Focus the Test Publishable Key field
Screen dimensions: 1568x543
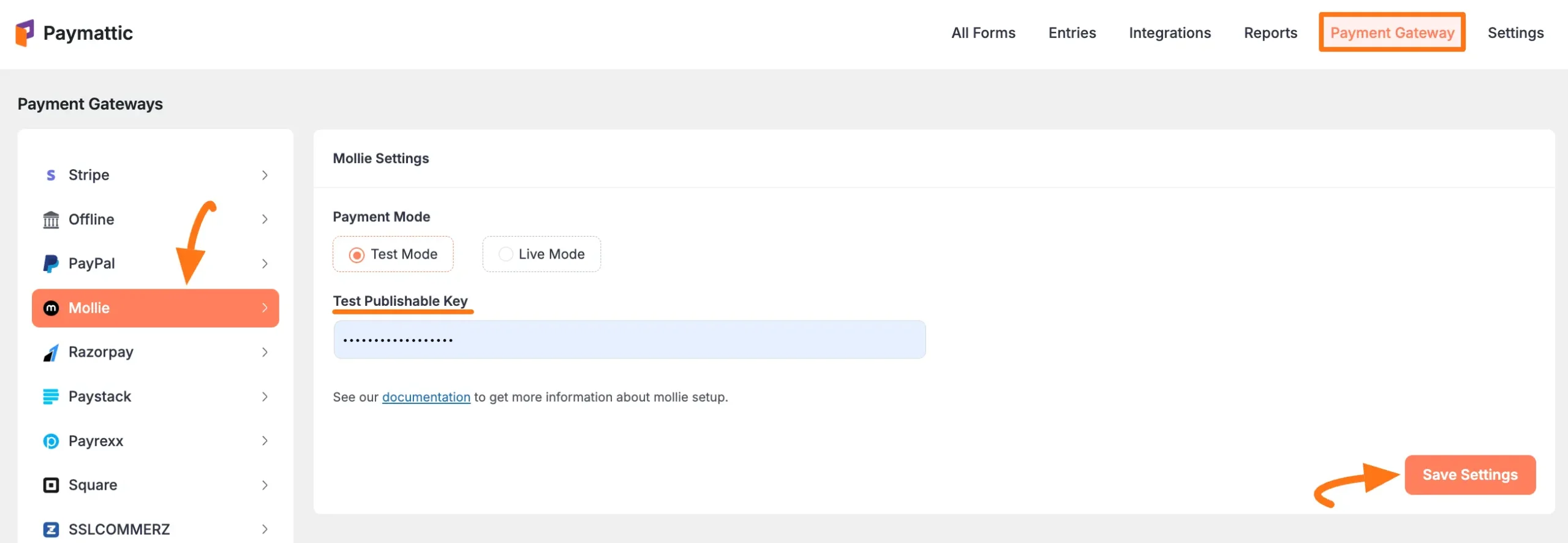[630, 340]
